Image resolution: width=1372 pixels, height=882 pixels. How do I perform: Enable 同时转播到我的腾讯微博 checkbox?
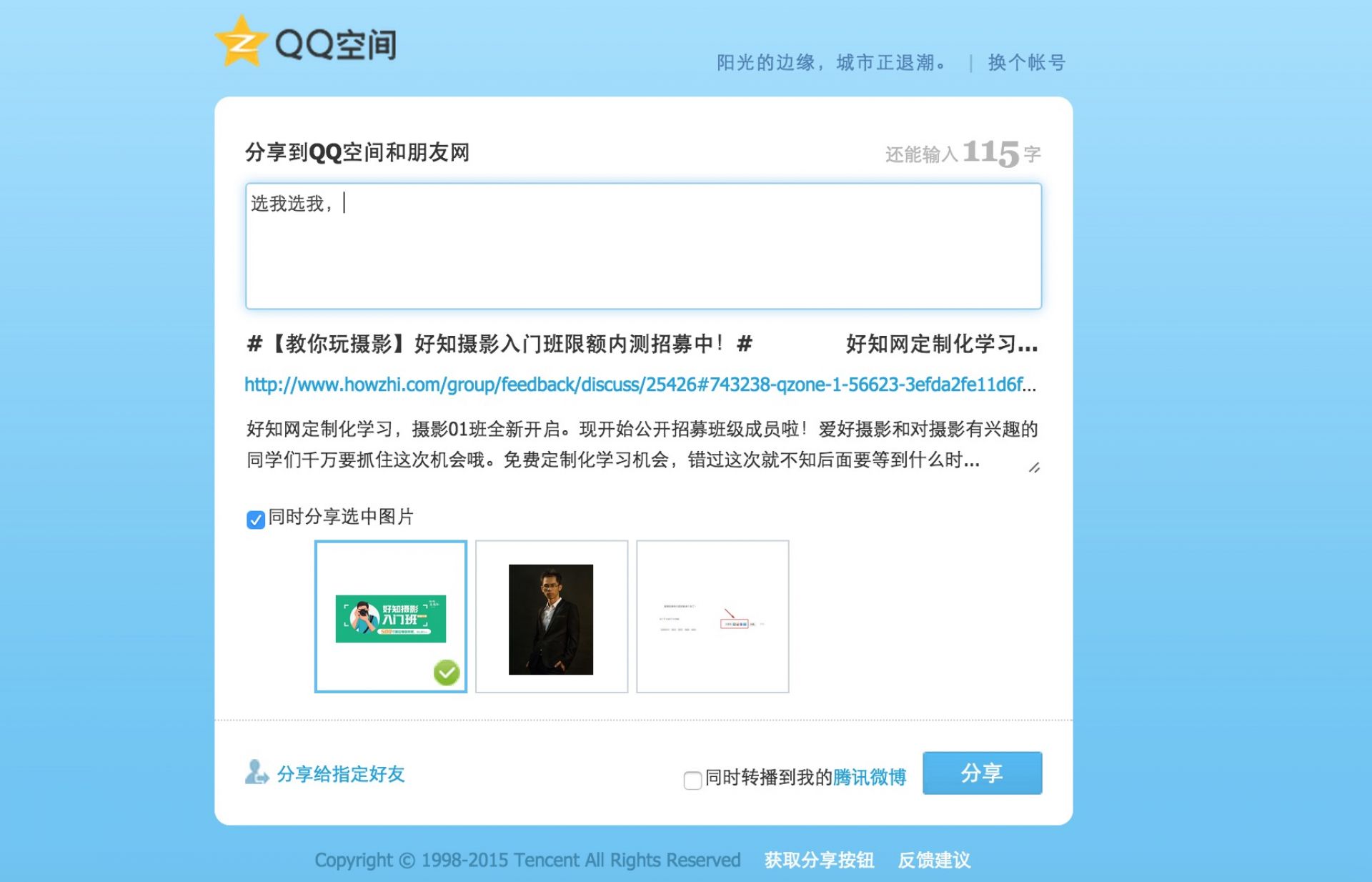(692, 780)
